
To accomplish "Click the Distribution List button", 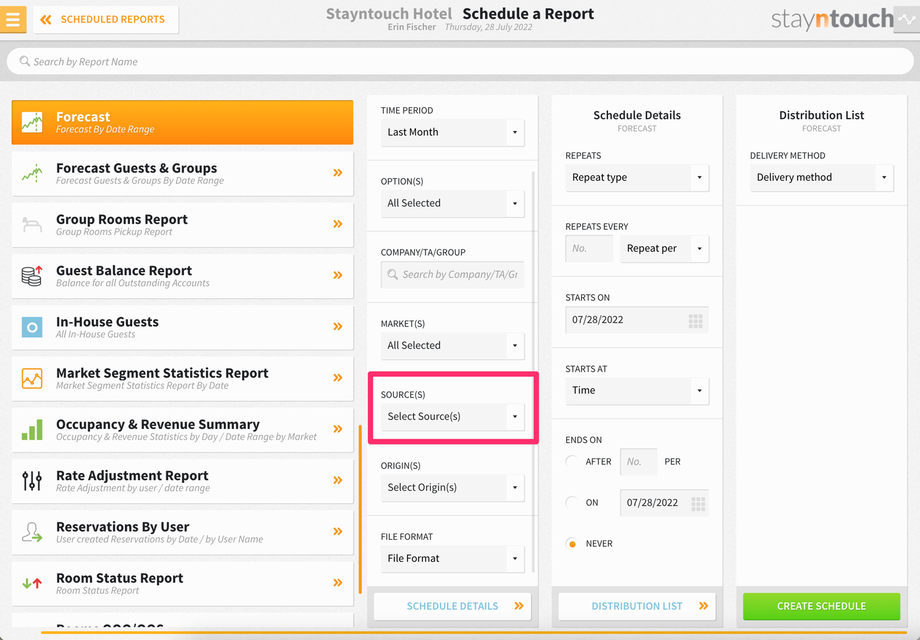I will point(637,606).
